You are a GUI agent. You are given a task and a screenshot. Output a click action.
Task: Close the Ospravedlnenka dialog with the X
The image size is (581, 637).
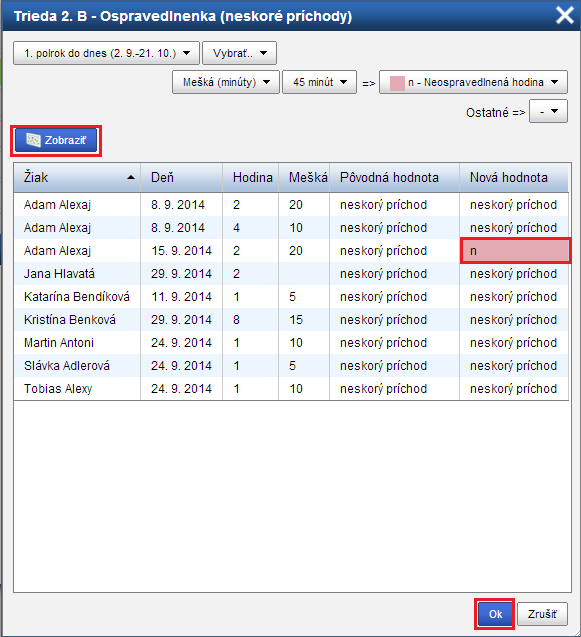(565, 16)
